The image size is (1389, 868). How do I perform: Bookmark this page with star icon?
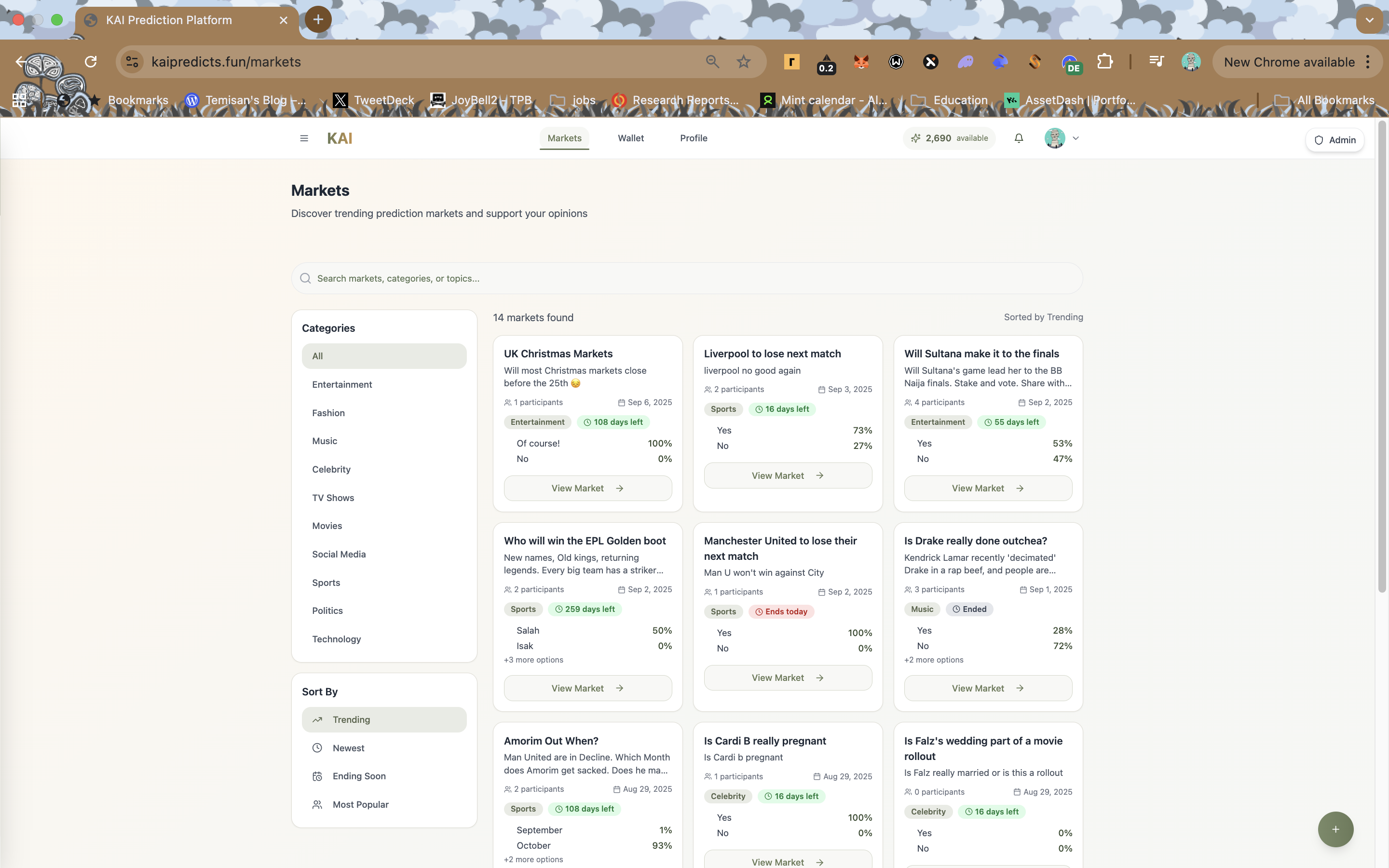[743, 62]
